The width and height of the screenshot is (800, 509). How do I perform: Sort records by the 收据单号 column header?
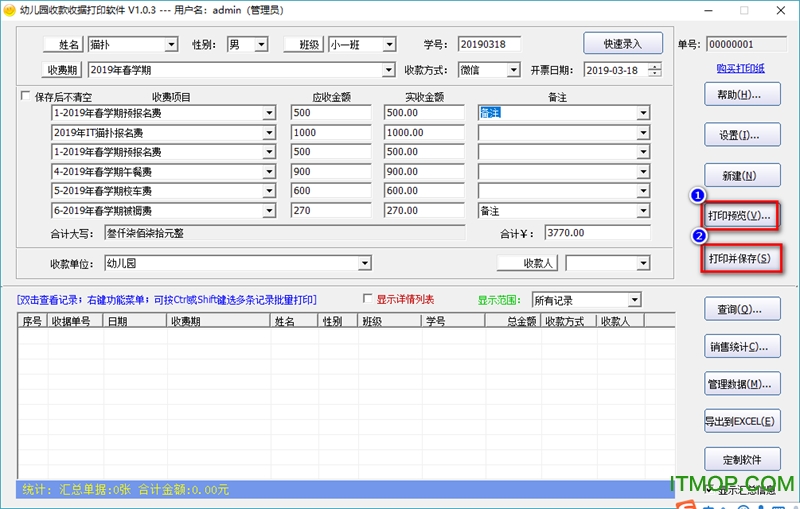tap(74, 322)
